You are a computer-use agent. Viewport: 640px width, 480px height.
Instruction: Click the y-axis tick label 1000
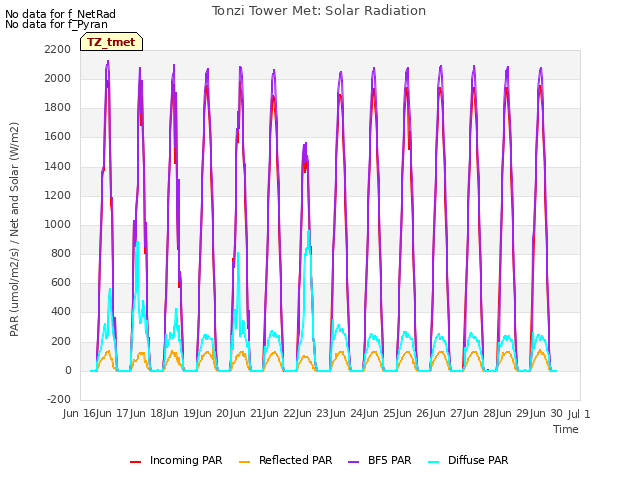click(58, 224)
